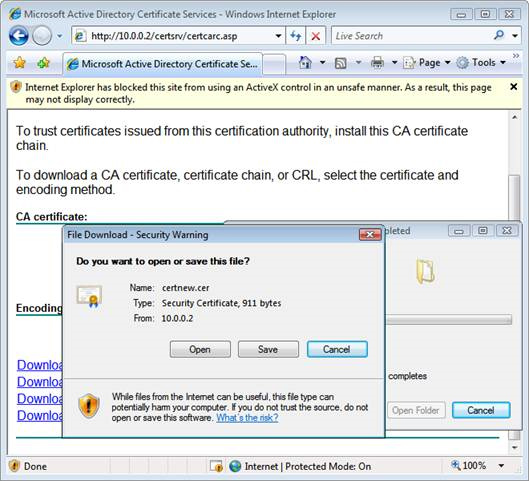Open the Favorites Center star icon
This screenshot has height=481, width=529.
(20, 63)
